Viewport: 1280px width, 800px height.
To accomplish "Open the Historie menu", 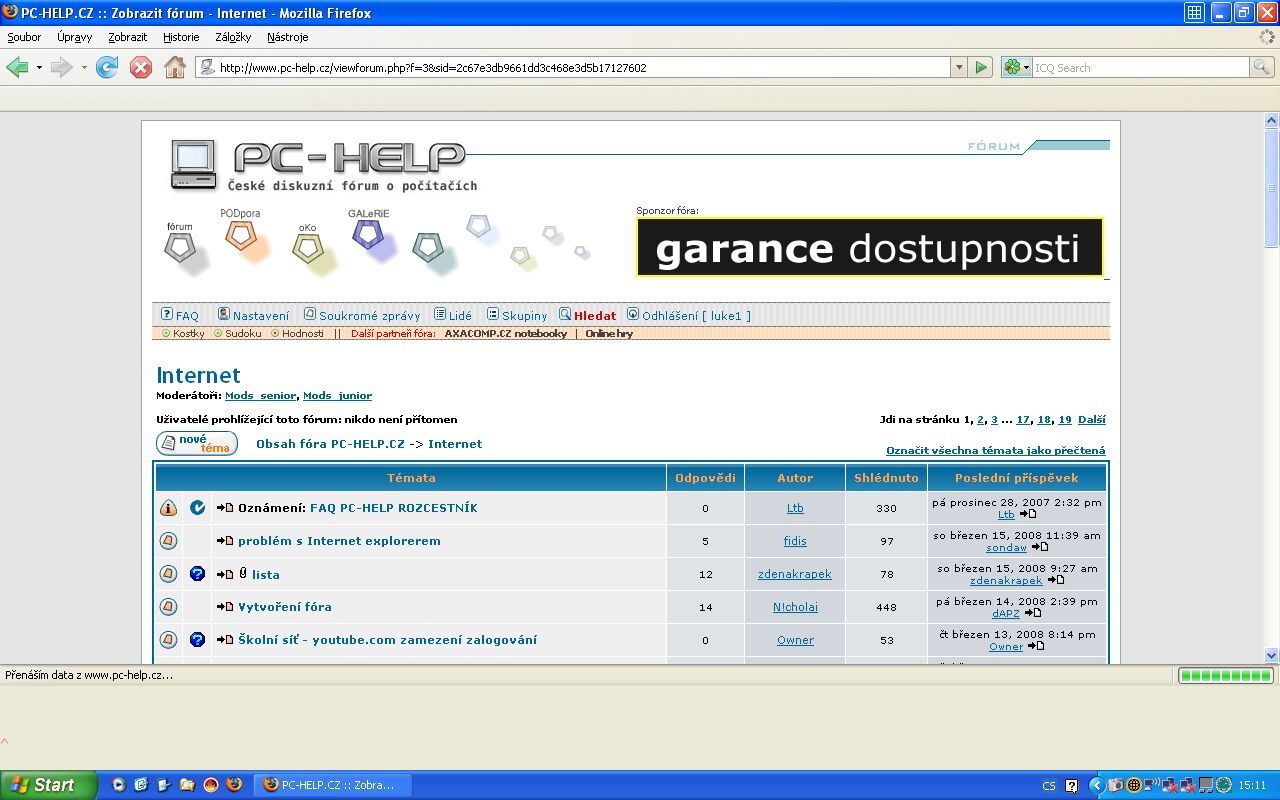I will click(181, 37).
